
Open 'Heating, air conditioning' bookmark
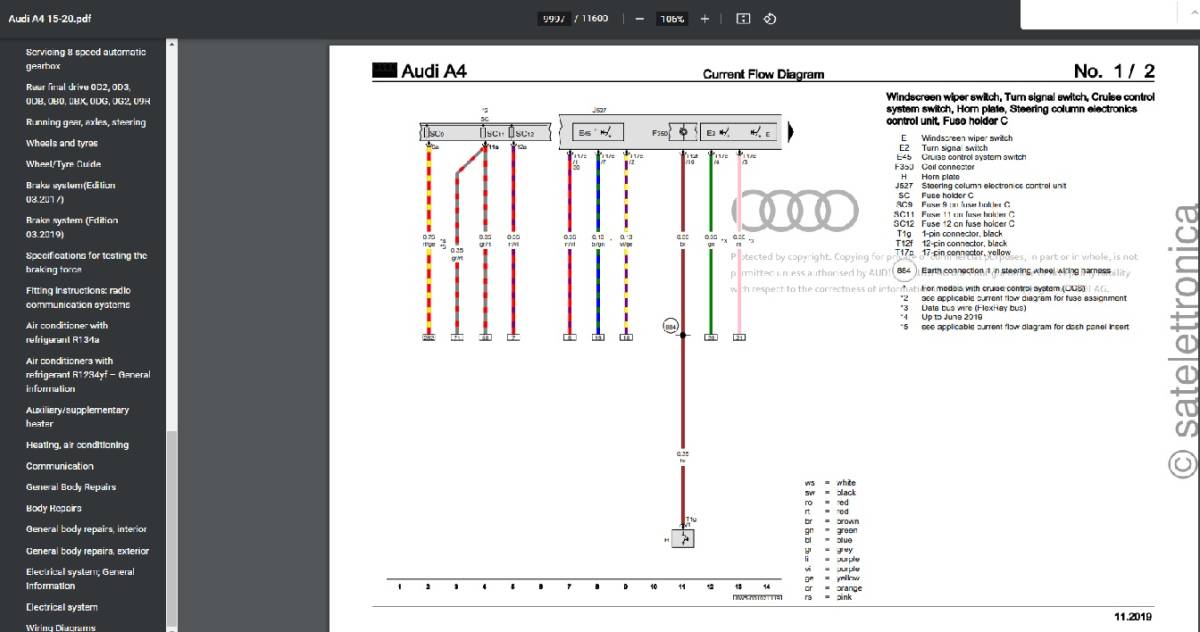[77, 445]
